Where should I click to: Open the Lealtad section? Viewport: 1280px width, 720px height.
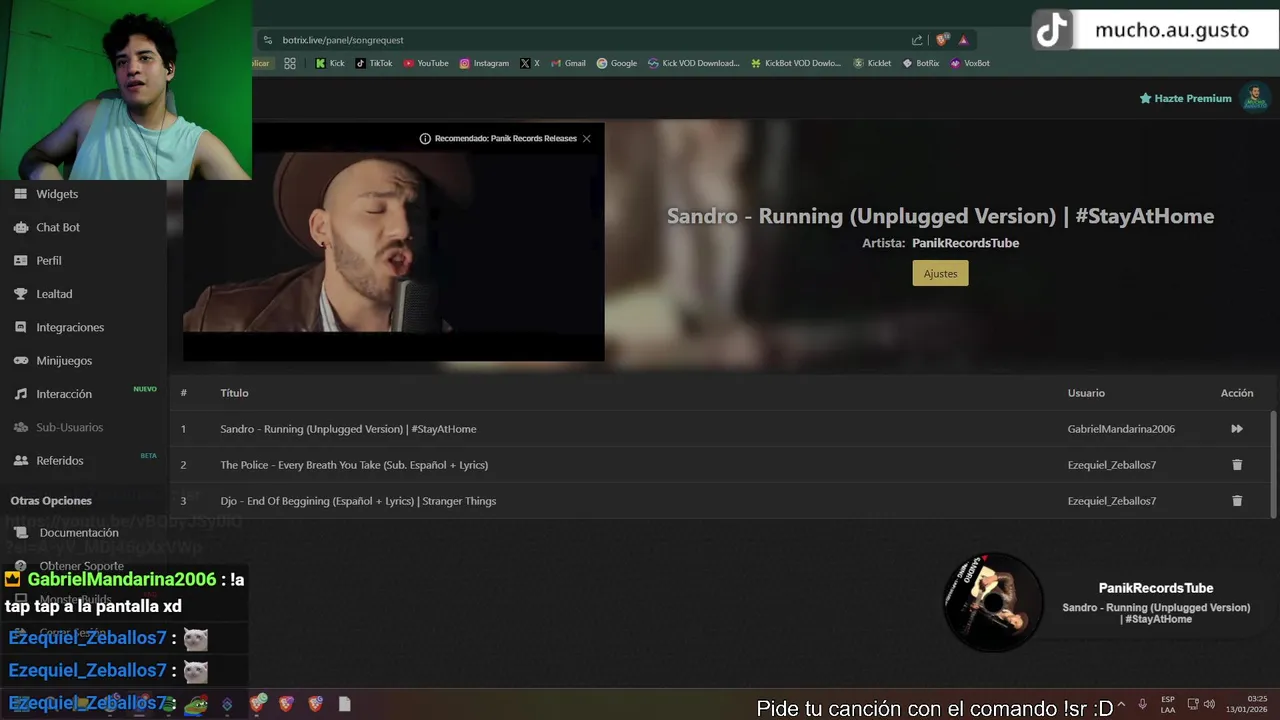click(54, 294)
